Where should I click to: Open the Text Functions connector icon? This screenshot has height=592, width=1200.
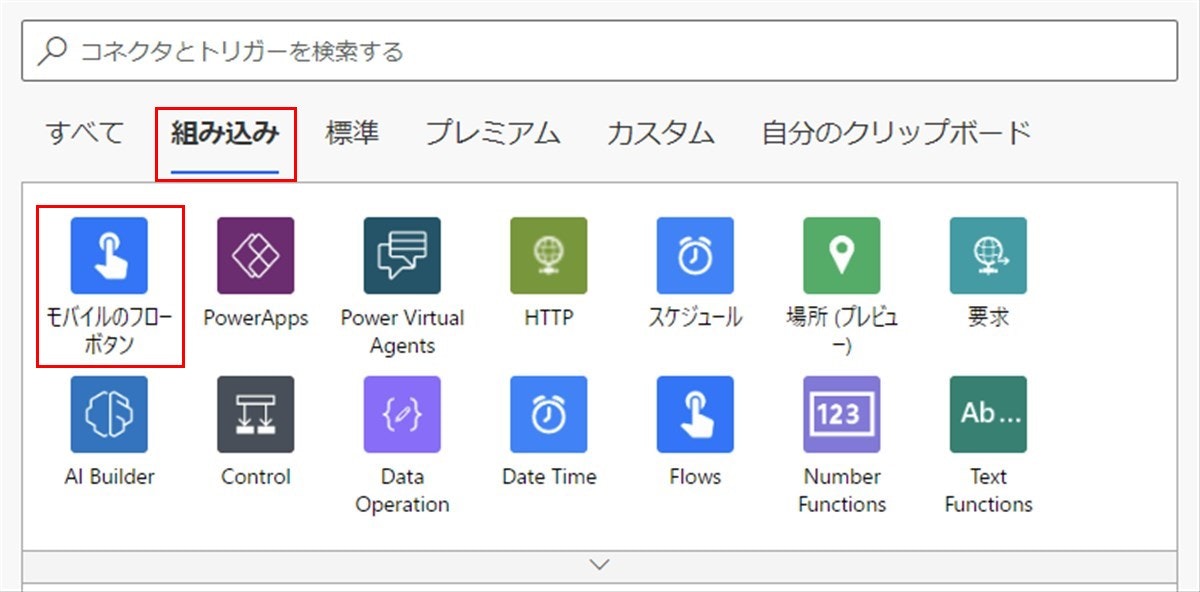click(988, 414)
